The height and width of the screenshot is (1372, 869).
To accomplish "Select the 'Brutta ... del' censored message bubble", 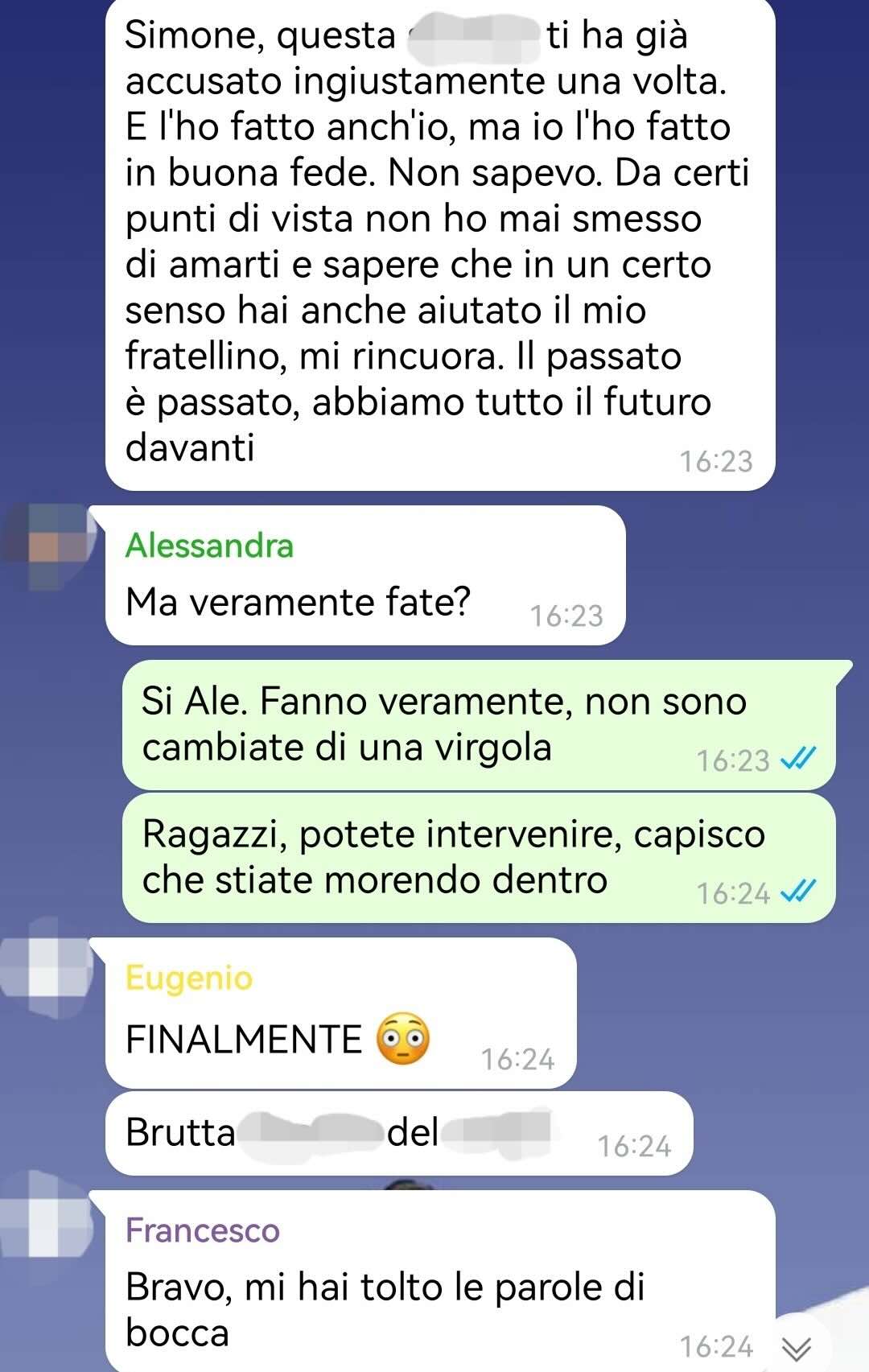I will click(399, 1133).
